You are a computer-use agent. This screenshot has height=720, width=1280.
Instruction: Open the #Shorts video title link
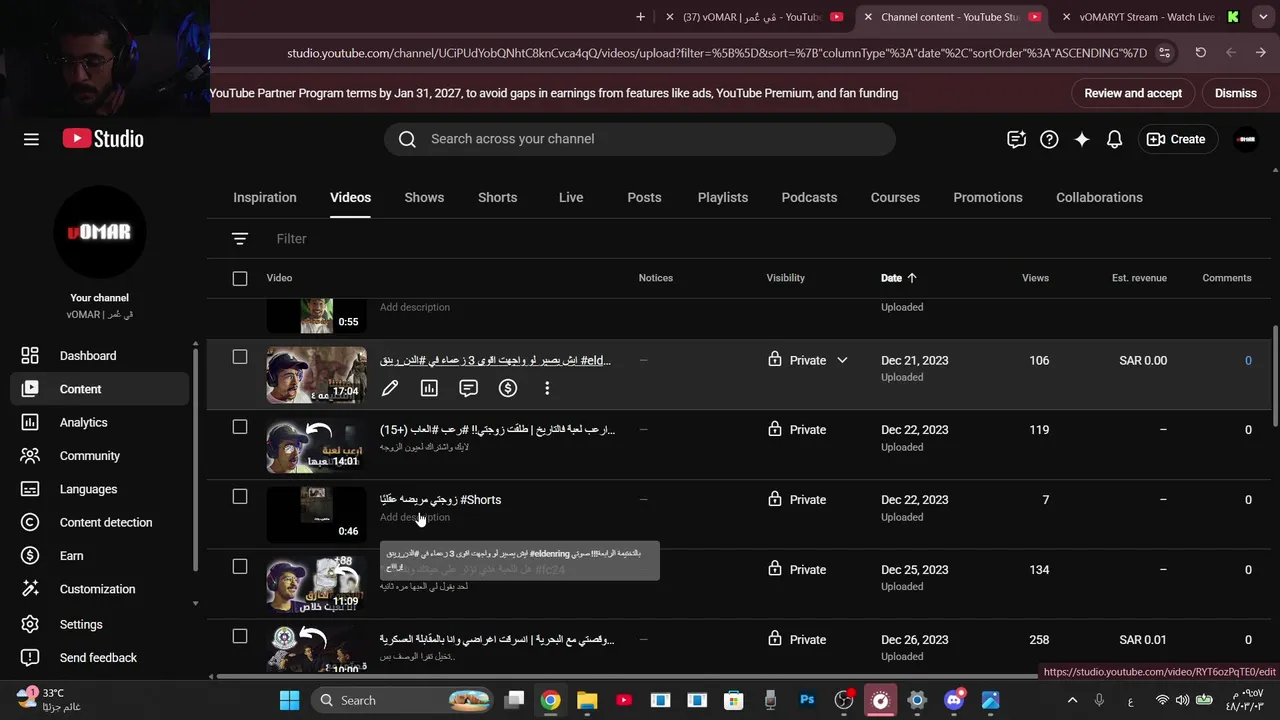coord(440,500)
